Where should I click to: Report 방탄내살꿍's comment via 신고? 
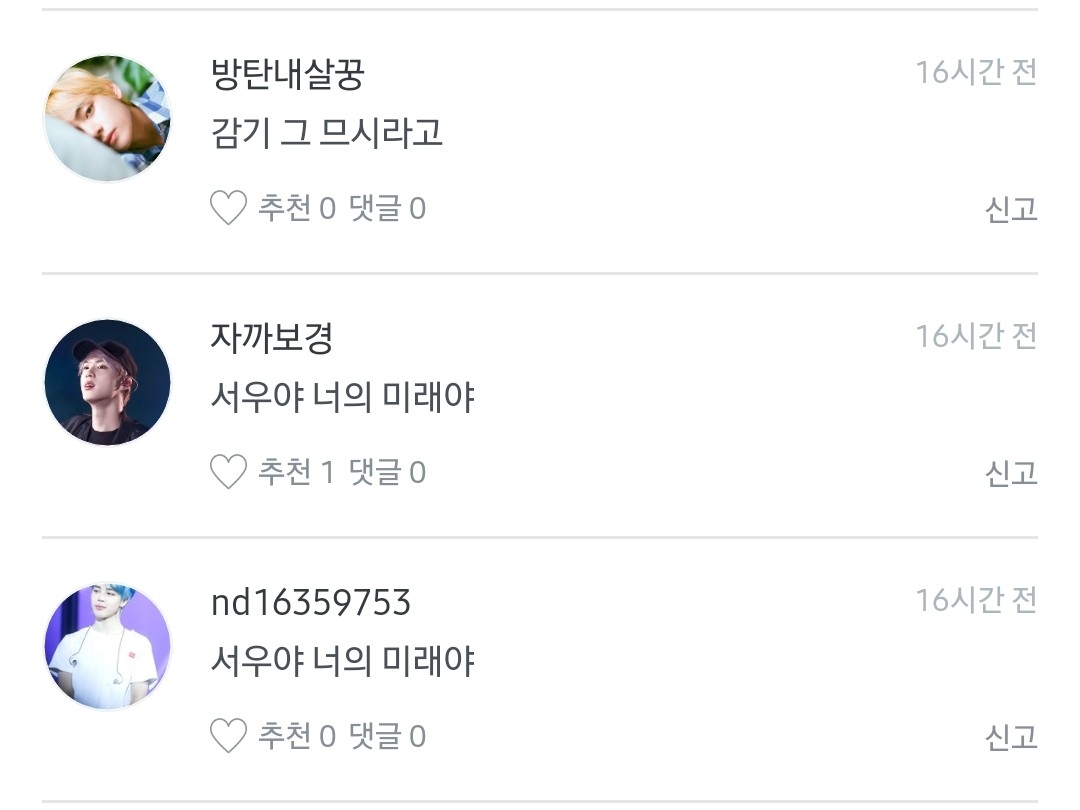(1011, 209)
